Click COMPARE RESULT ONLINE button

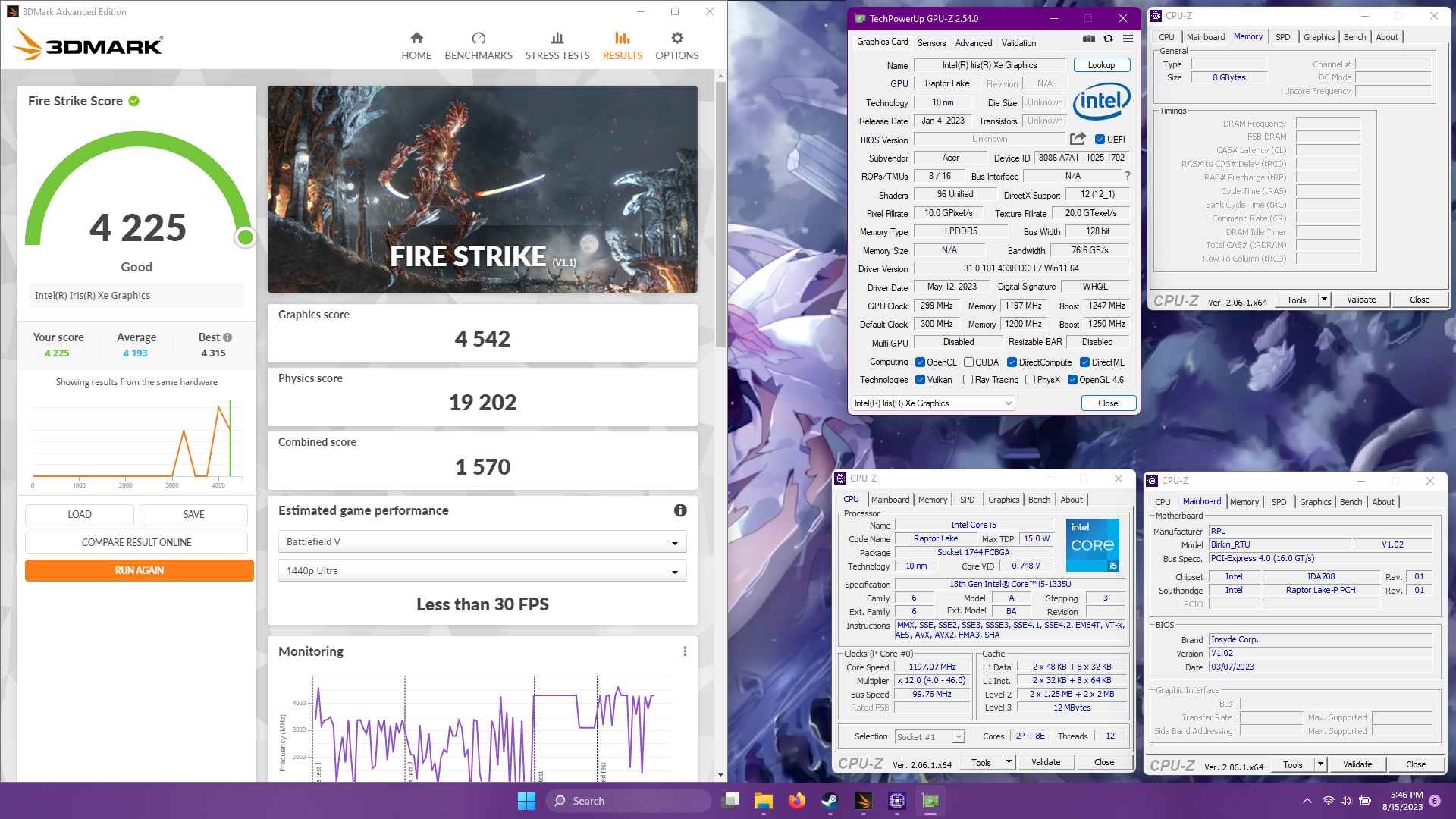point(136,542)
